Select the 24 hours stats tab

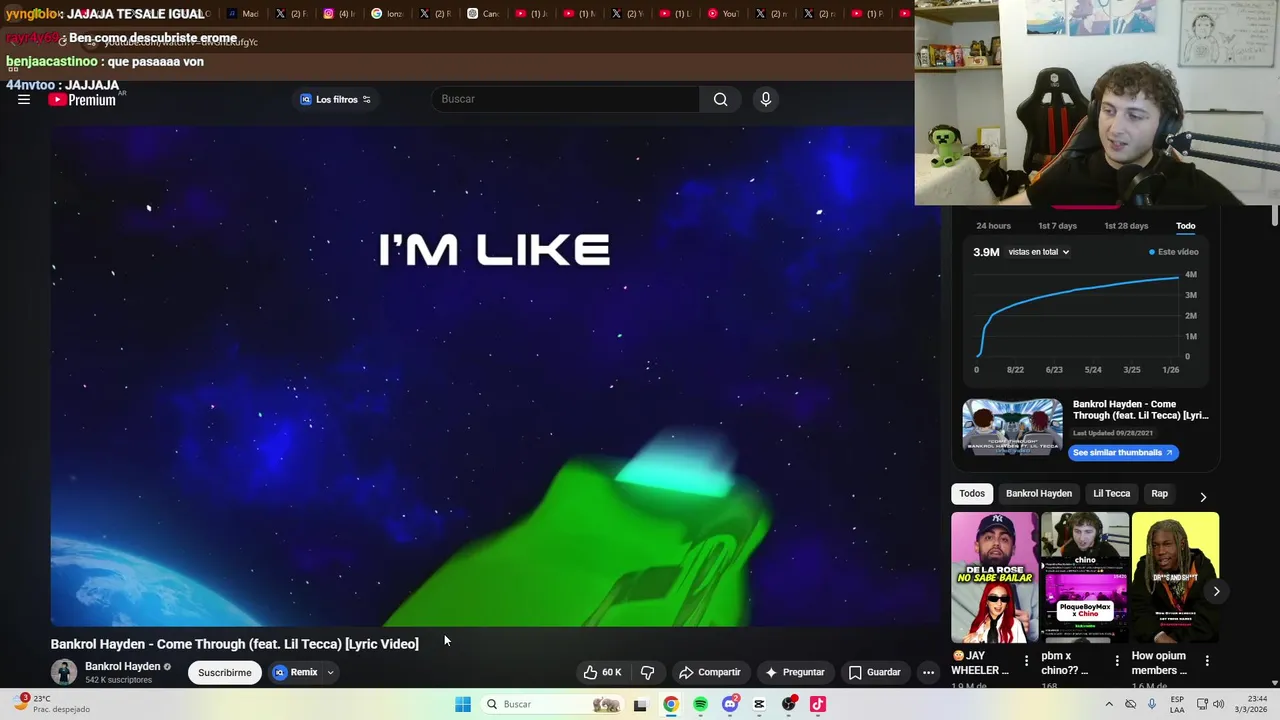[x=993, y=226]
